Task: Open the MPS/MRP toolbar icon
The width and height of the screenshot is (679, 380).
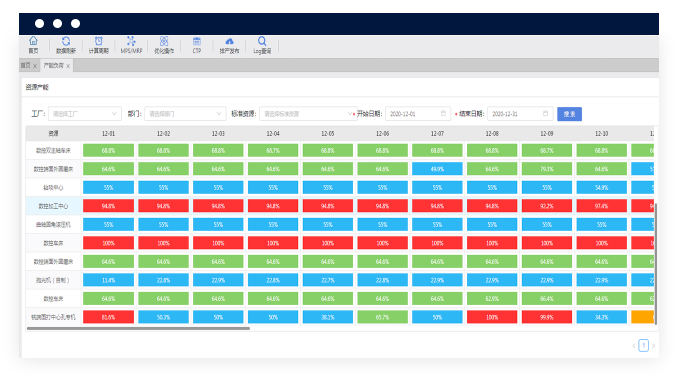Action: point(131,41)
